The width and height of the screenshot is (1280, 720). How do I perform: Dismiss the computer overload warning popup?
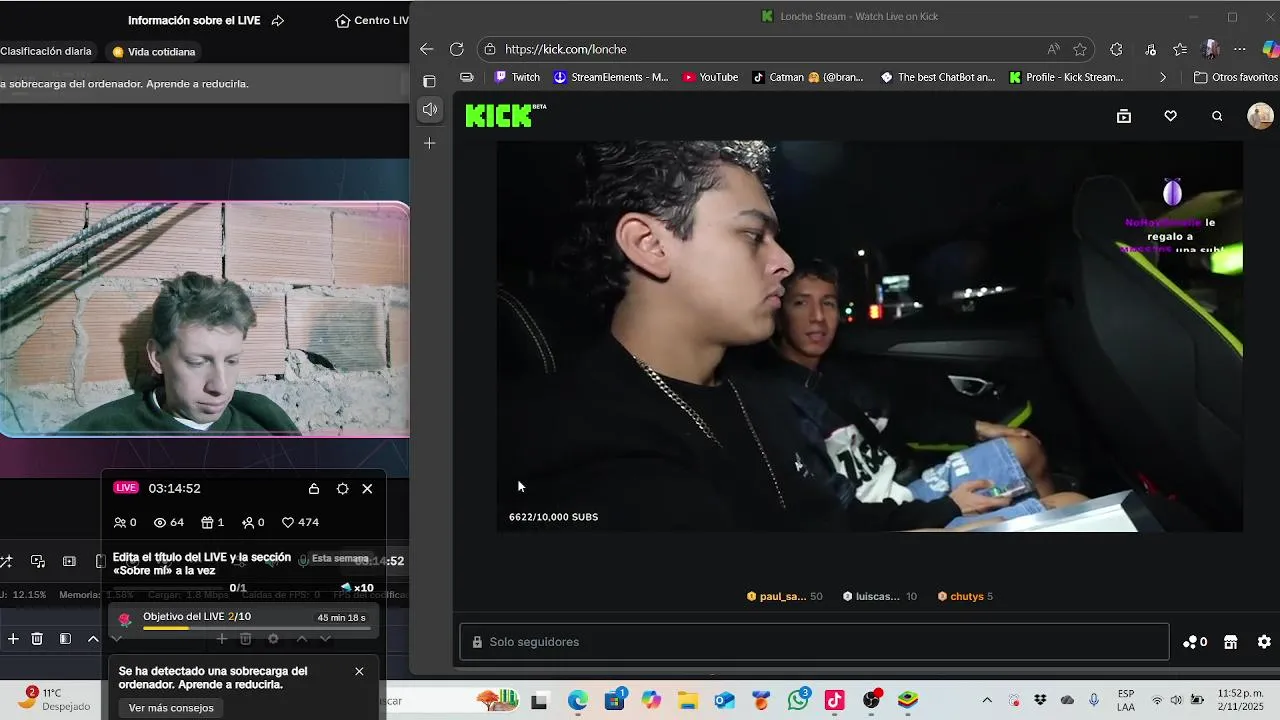pos(359,671)
